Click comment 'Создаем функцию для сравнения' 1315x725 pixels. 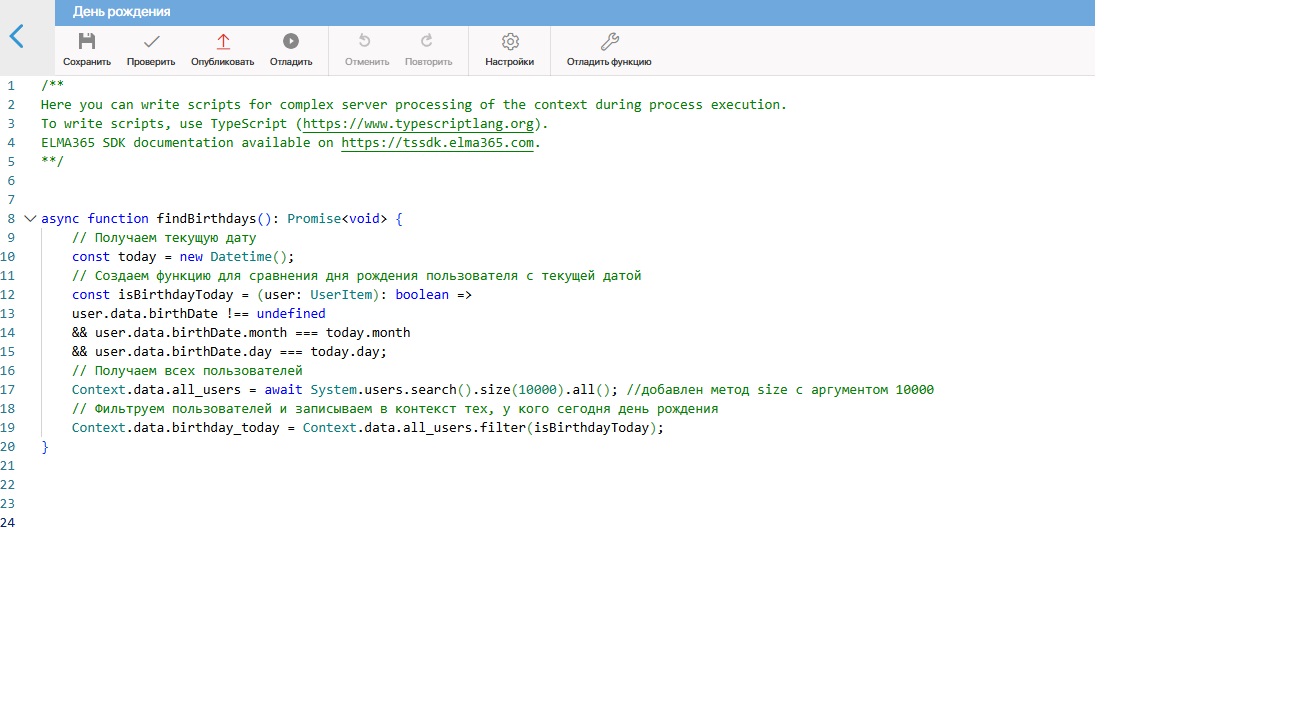point(356,276)
